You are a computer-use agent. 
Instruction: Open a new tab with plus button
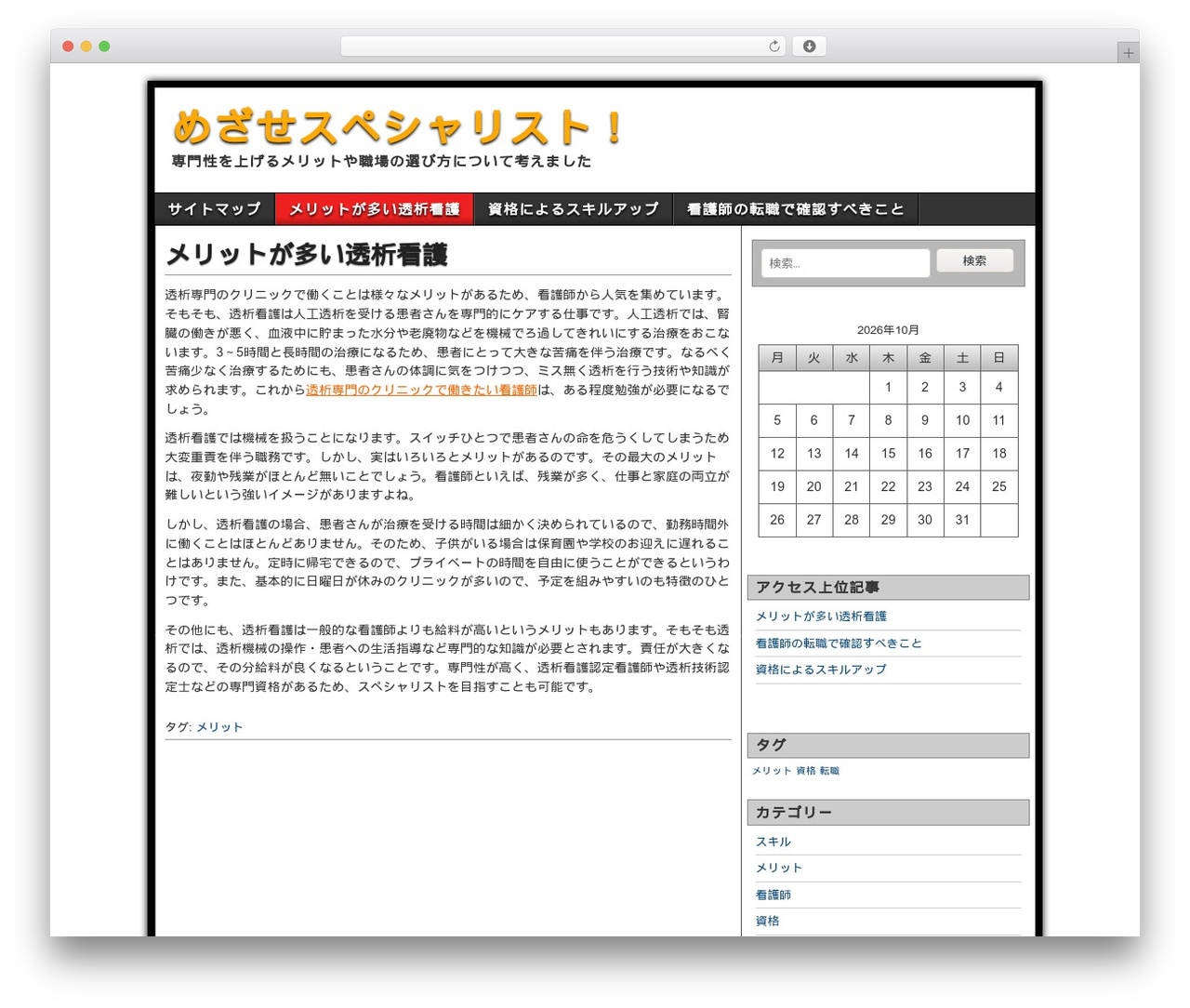pyautogui.click(x=1129, y=53)
